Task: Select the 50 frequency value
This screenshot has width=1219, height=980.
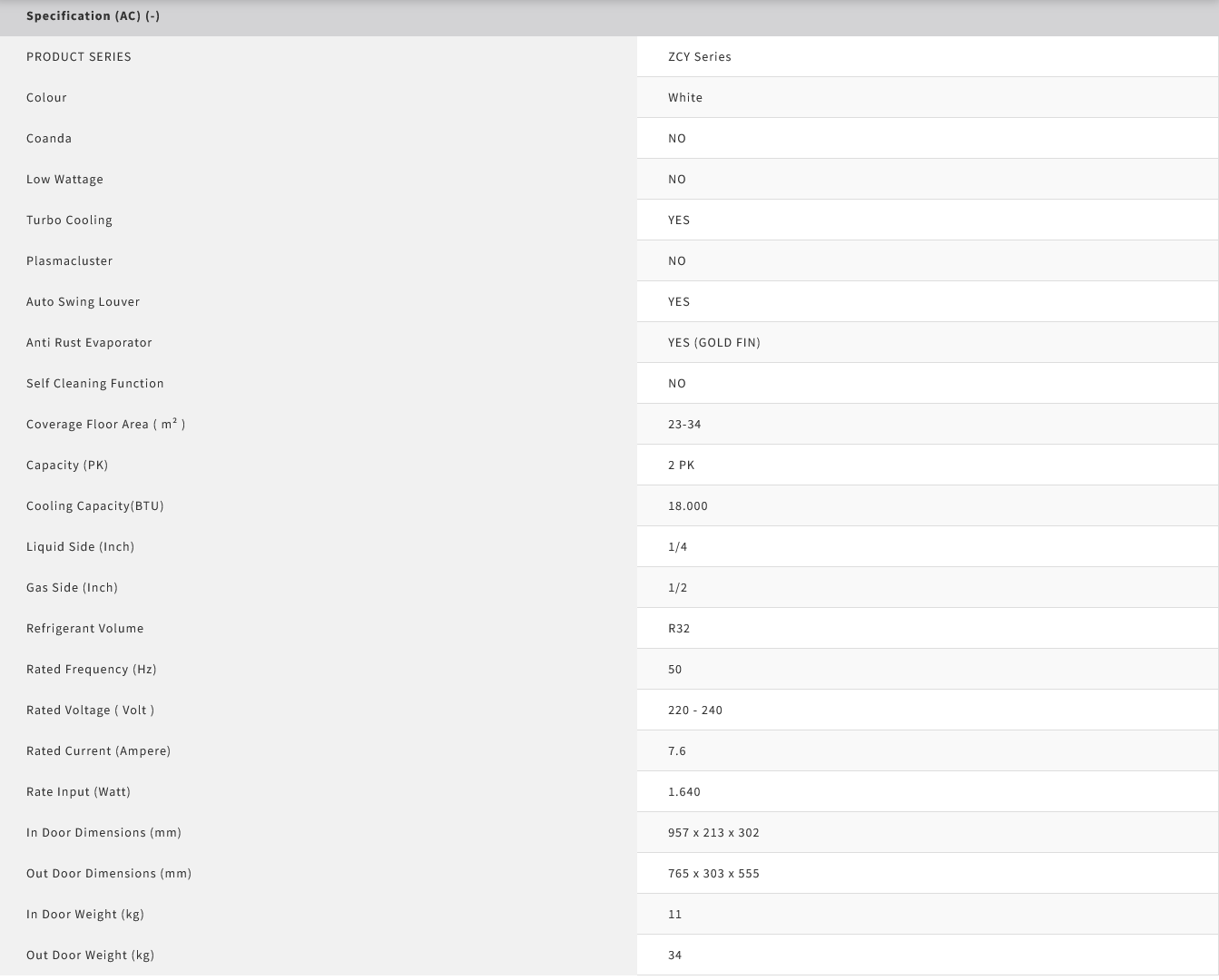Action: click(674, 669)
